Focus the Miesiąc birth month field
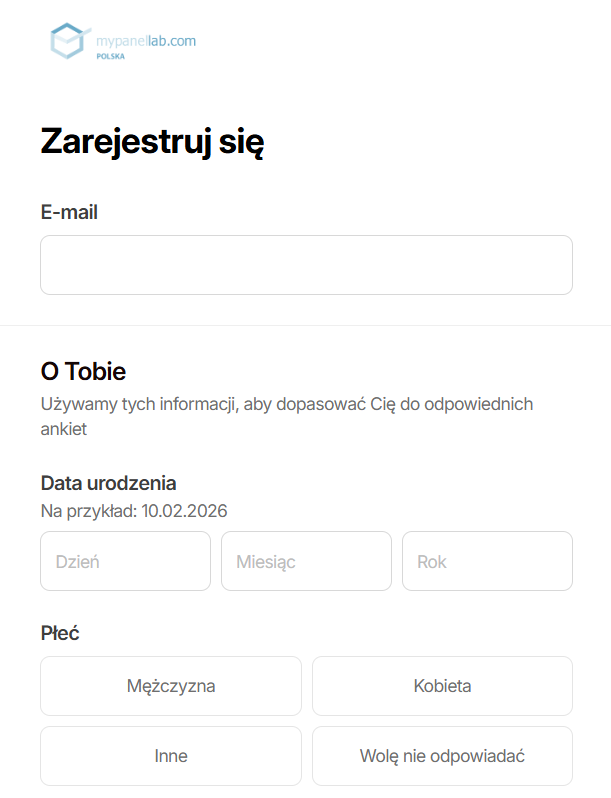This screenshot has height=798, width=611. coord(306,561)
